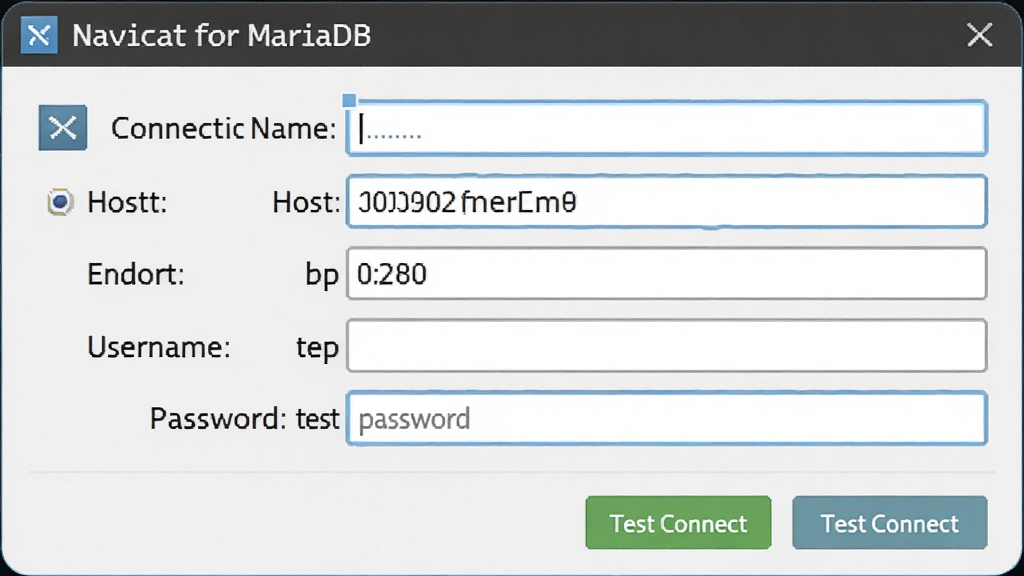
Task: Click the 'Endort:' label
Action: click(136, 274)
